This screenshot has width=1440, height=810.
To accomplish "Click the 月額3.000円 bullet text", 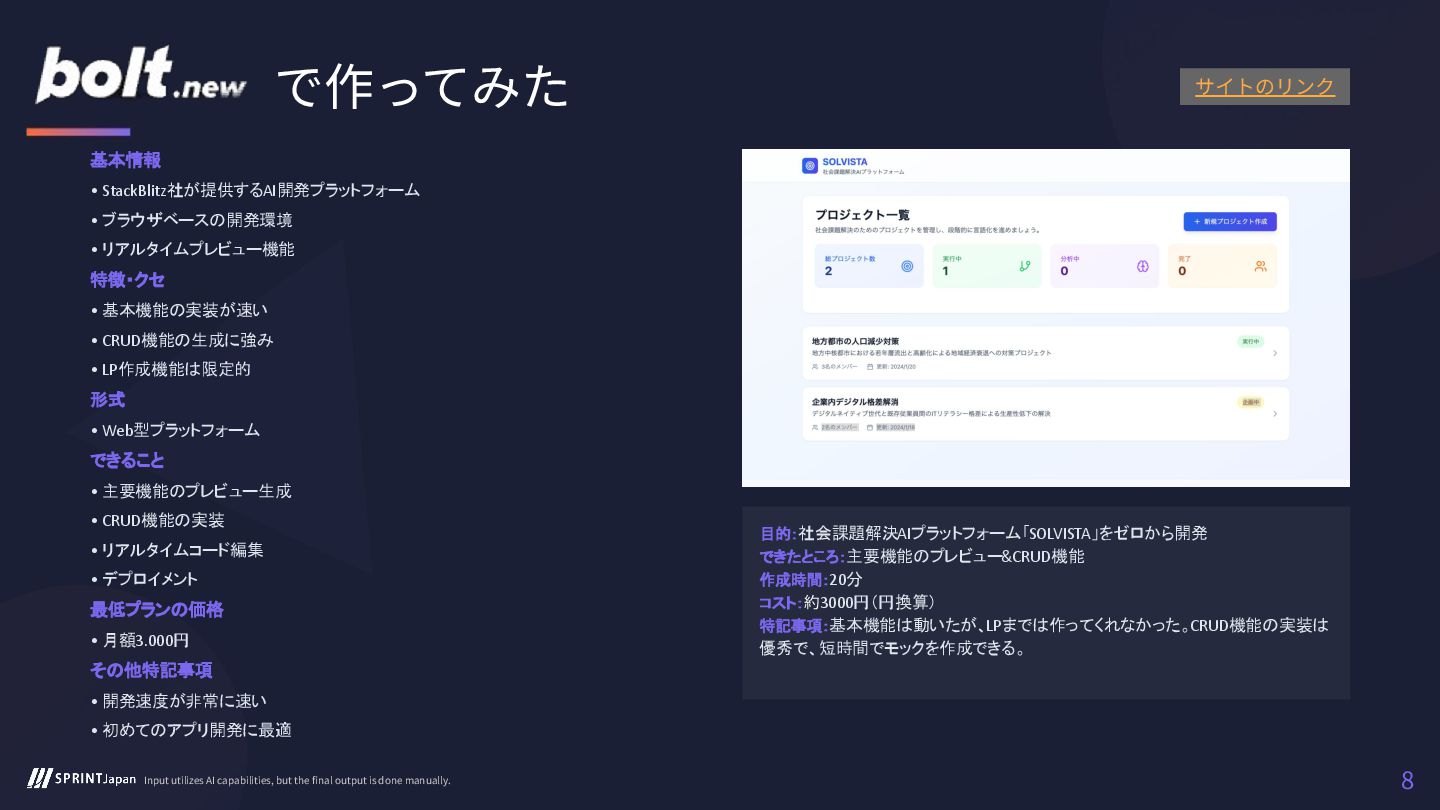I will (x=146, y=640).
